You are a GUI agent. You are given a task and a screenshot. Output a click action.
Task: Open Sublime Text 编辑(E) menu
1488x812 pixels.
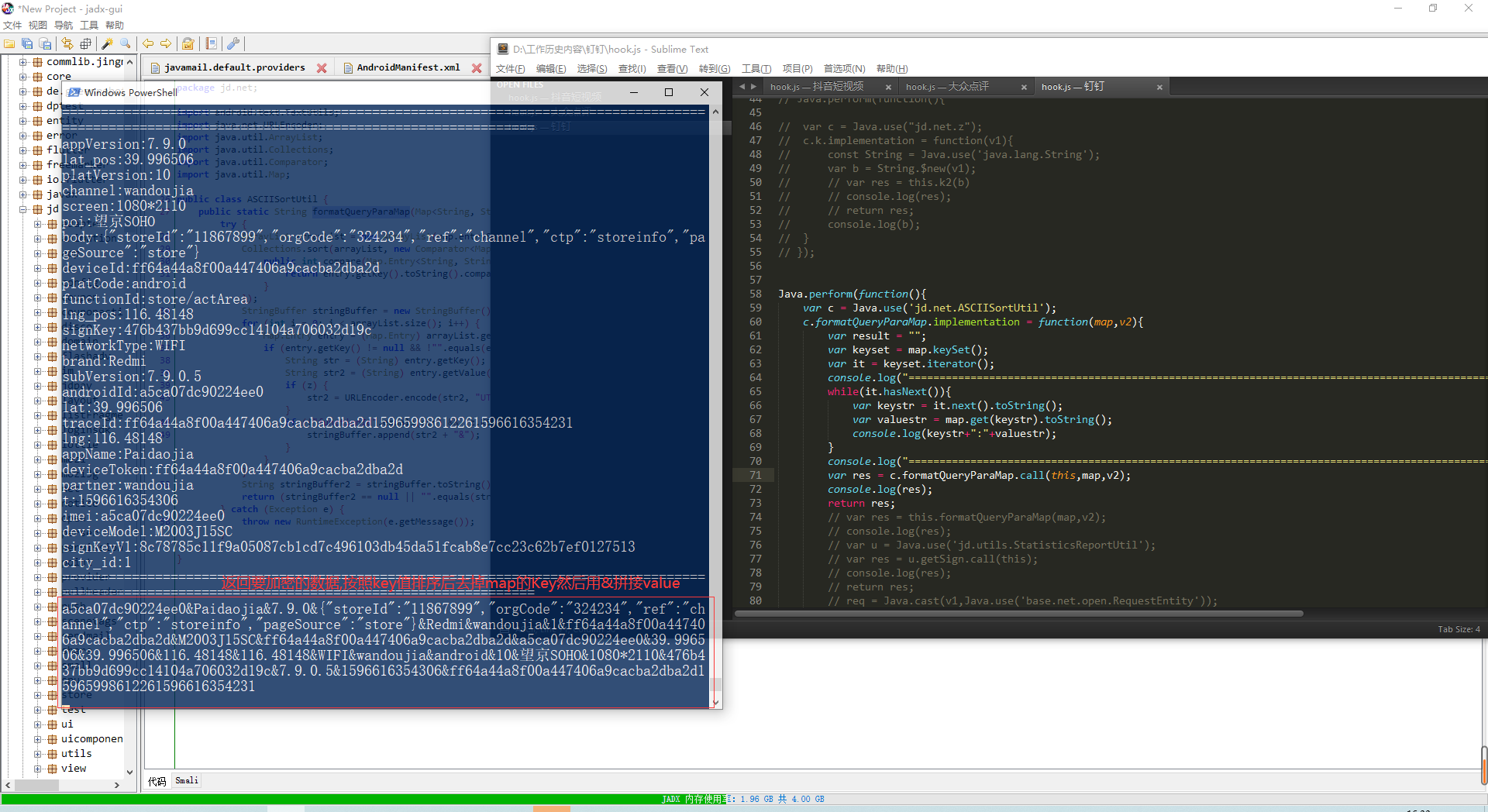point(551,69)
